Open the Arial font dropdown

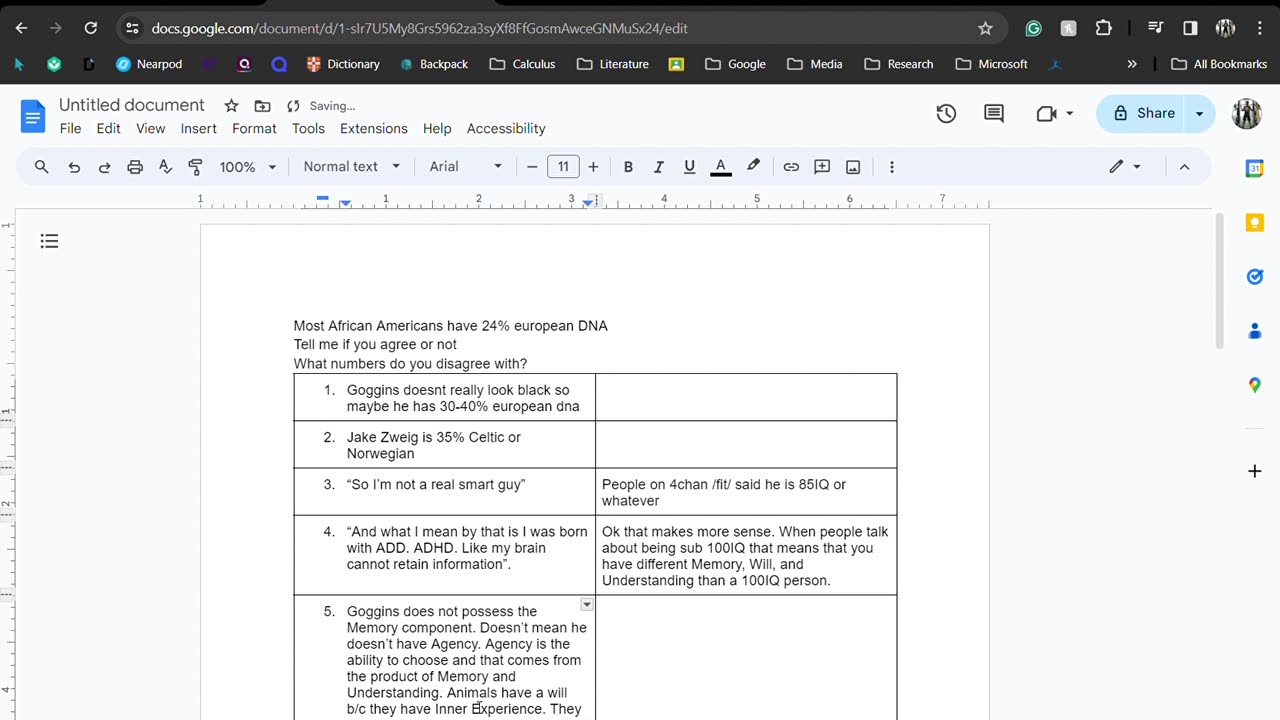[466, 167]
